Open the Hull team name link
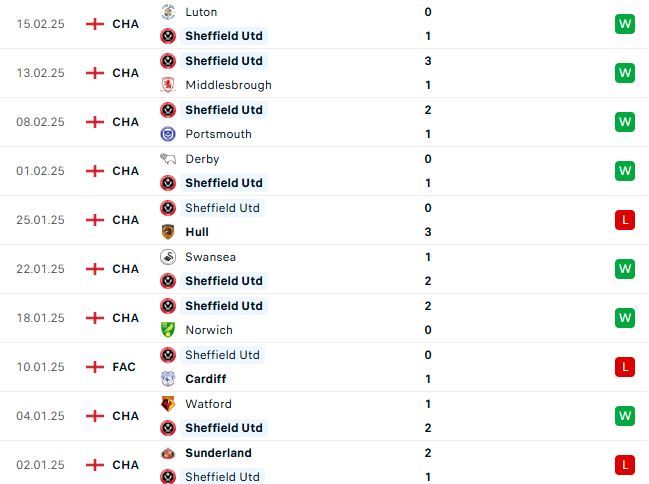 point(197,232)
